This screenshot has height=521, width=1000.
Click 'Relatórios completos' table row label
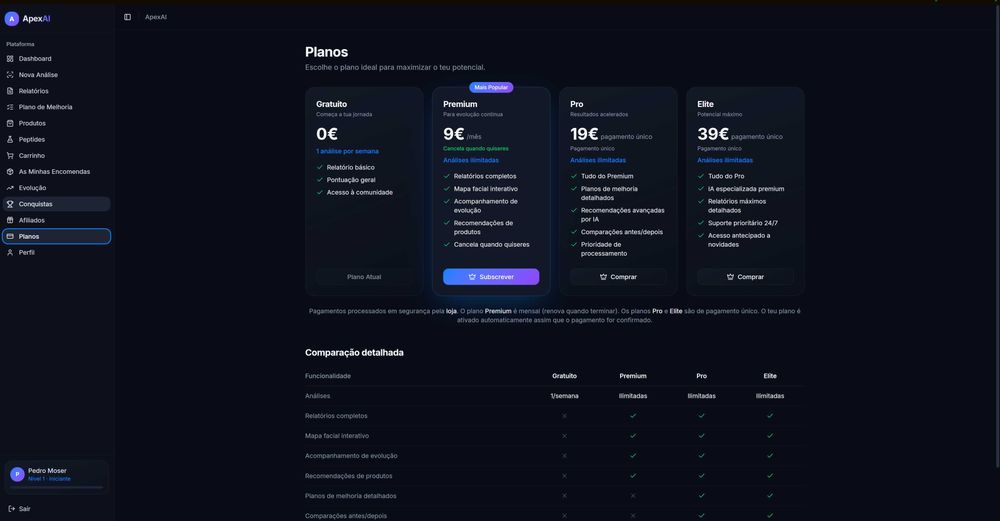click(336, 416)
